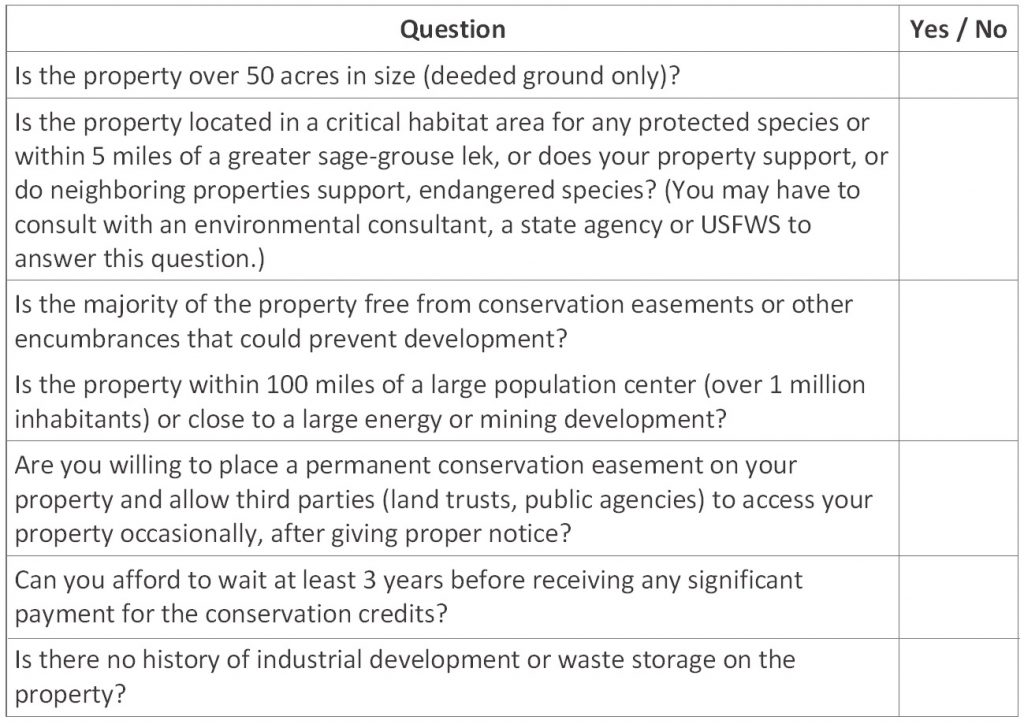Click the answer cell for the industrial development question
The width and height of the screenshot is (1024, 724).
tap(957, 676)
